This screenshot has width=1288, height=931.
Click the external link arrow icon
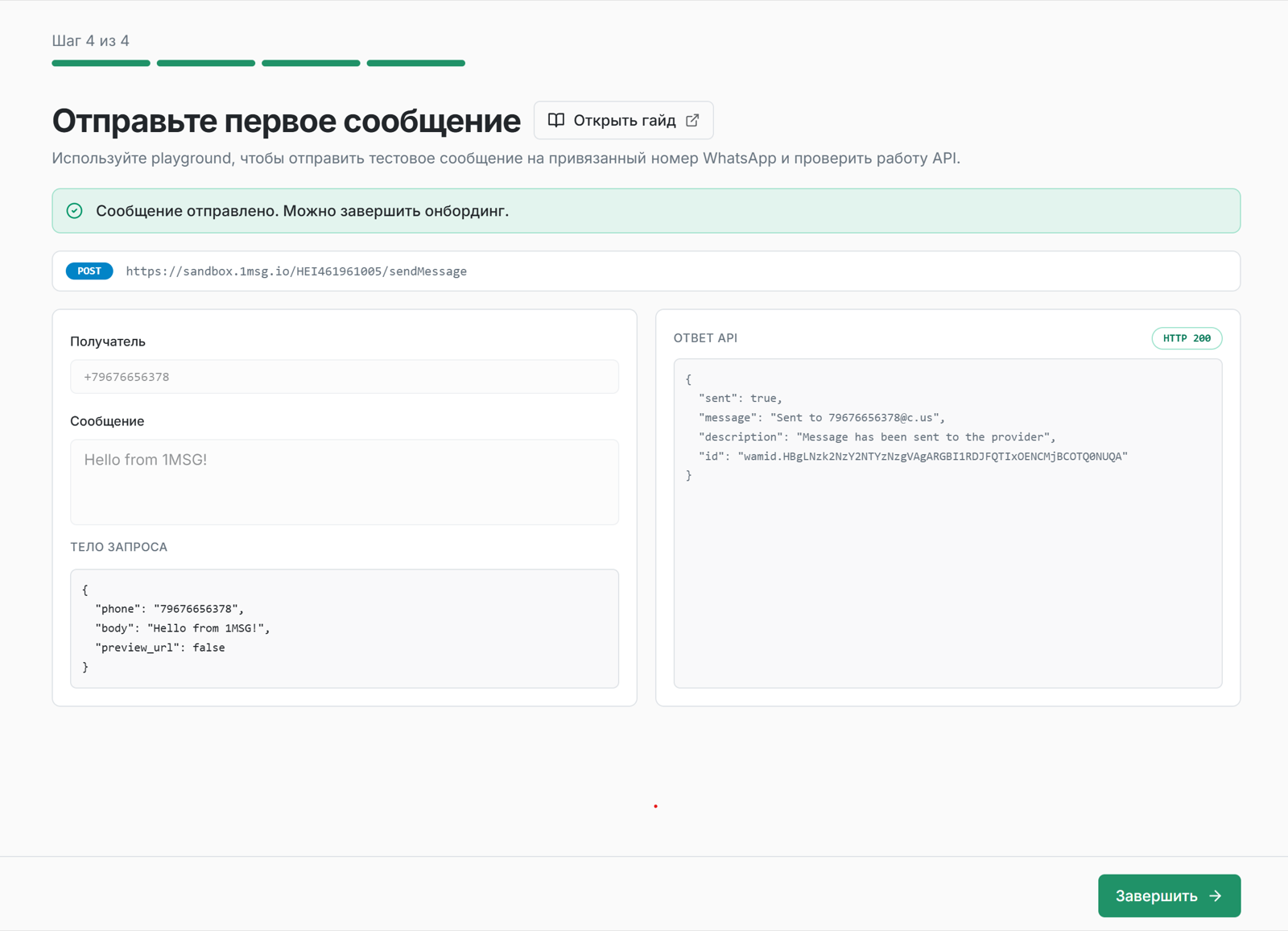pos(692,120)
